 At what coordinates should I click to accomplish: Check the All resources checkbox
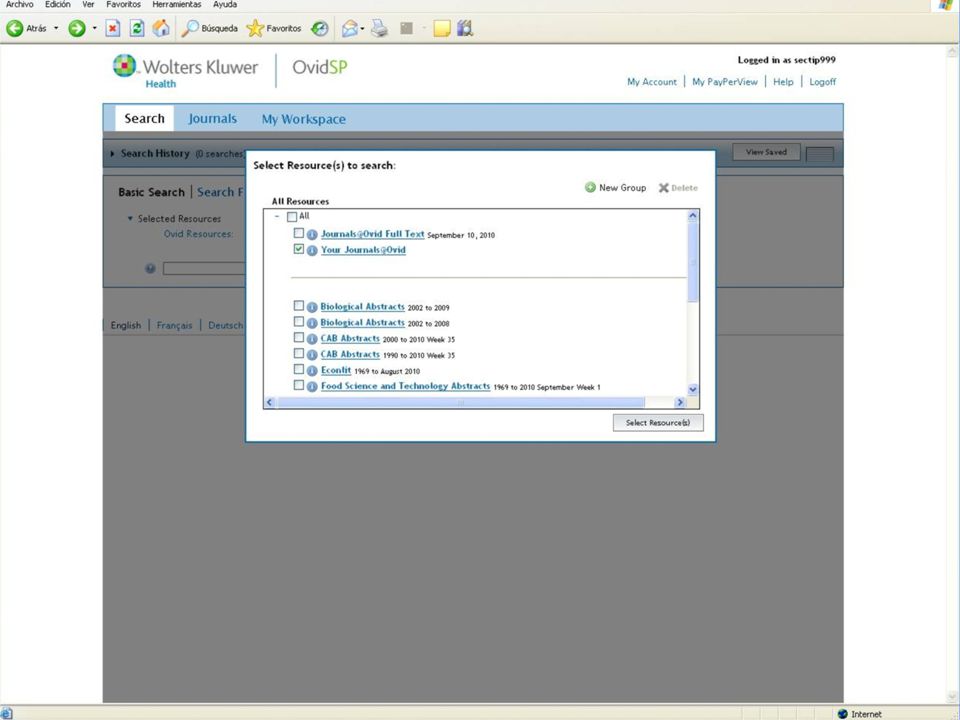click(292, 217)
